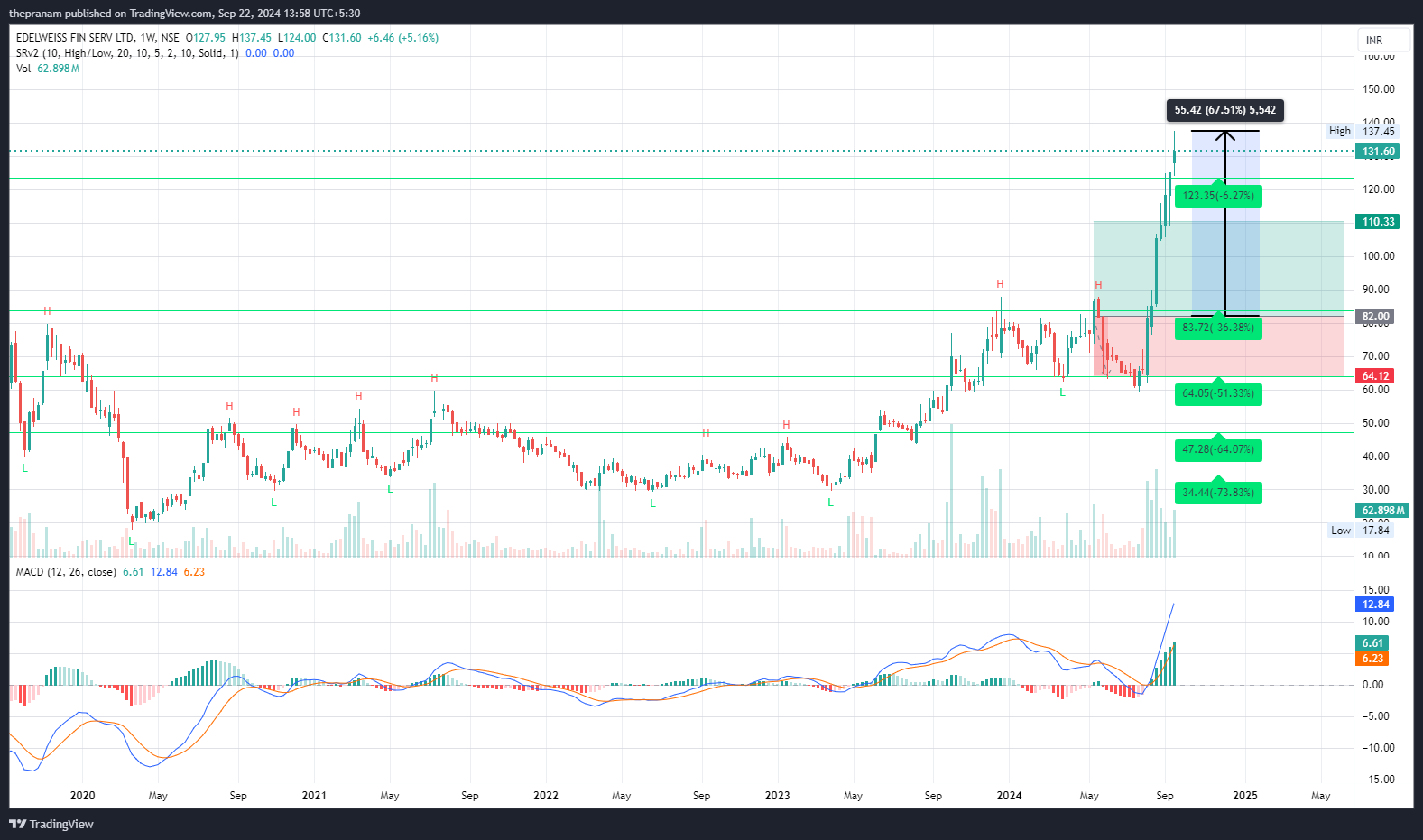Click the MACD (12, 26, close) legend

tap(66, 572)
